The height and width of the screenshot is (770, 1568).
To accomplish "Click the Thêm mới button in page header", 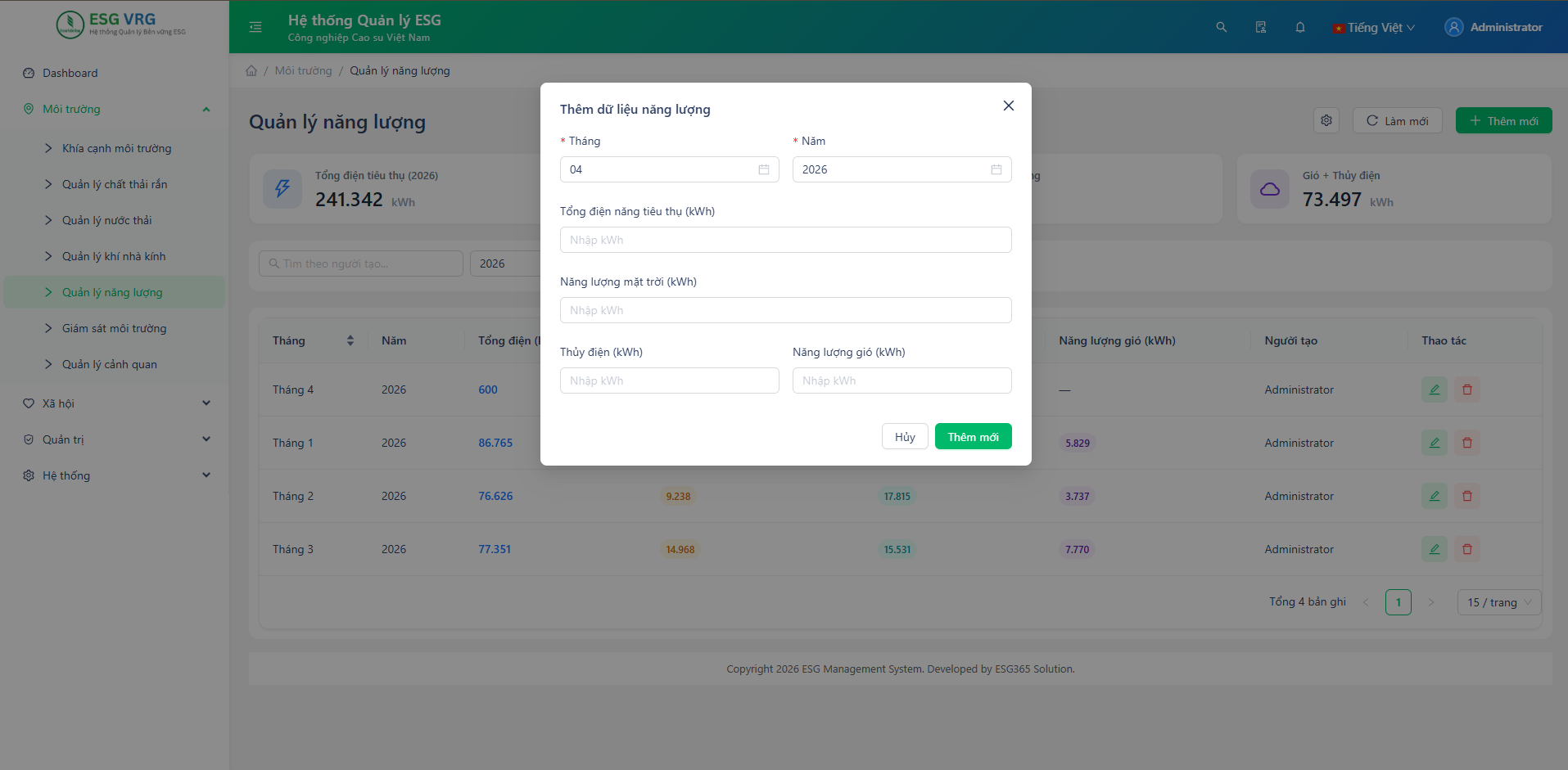I will 1504,120.
